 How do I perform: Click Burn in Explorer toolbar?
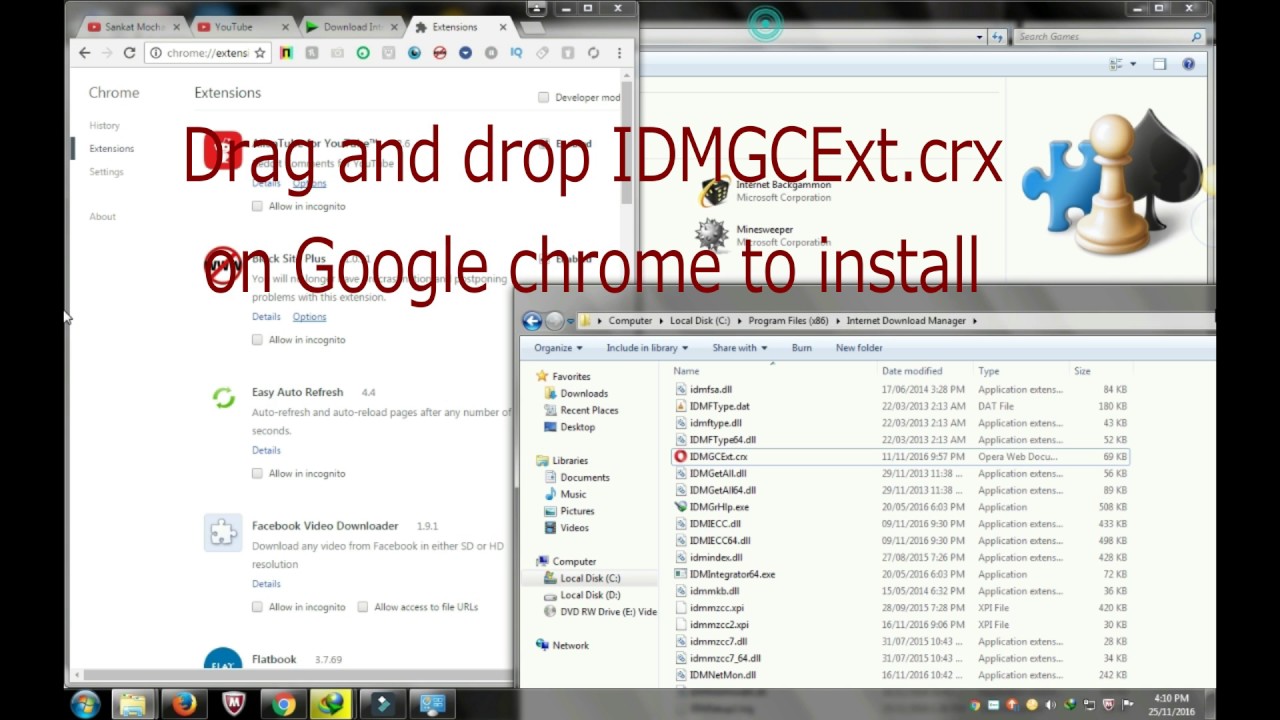pyautogui.click(x=801, y=348)
